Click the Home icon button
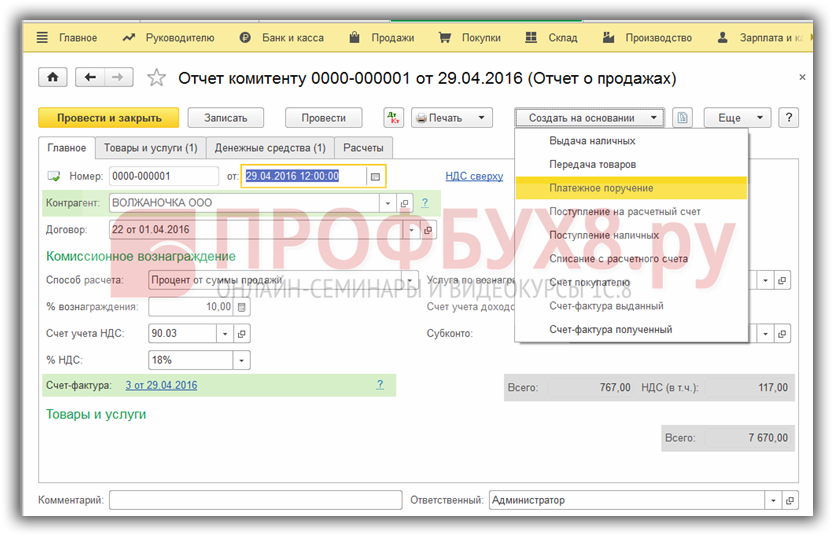Viewport: 833px width, 536px height. pos(53,78)
